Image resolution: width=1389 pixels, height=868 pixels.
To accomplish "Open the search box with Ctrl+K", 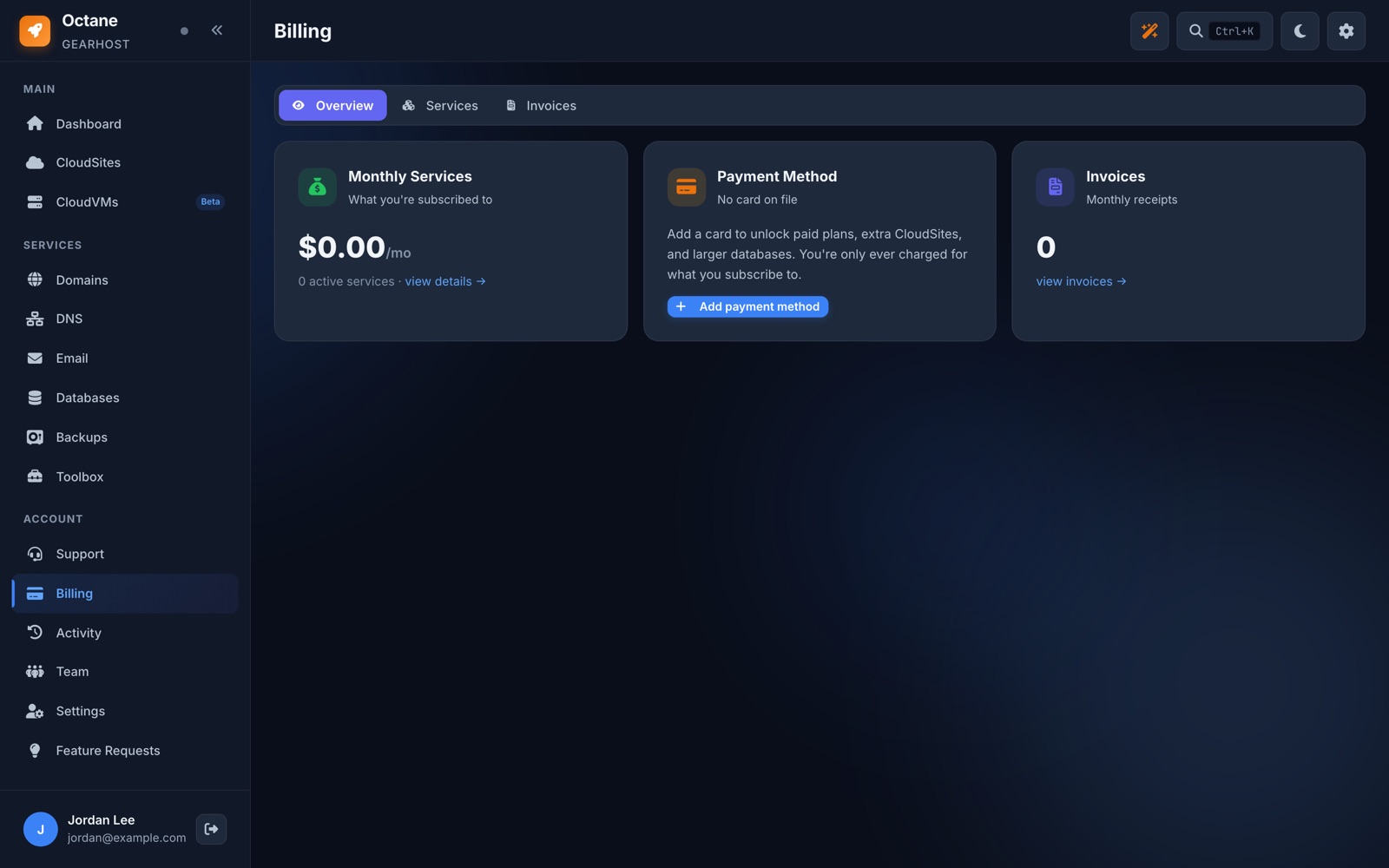I will click(x=1224, y=31).
